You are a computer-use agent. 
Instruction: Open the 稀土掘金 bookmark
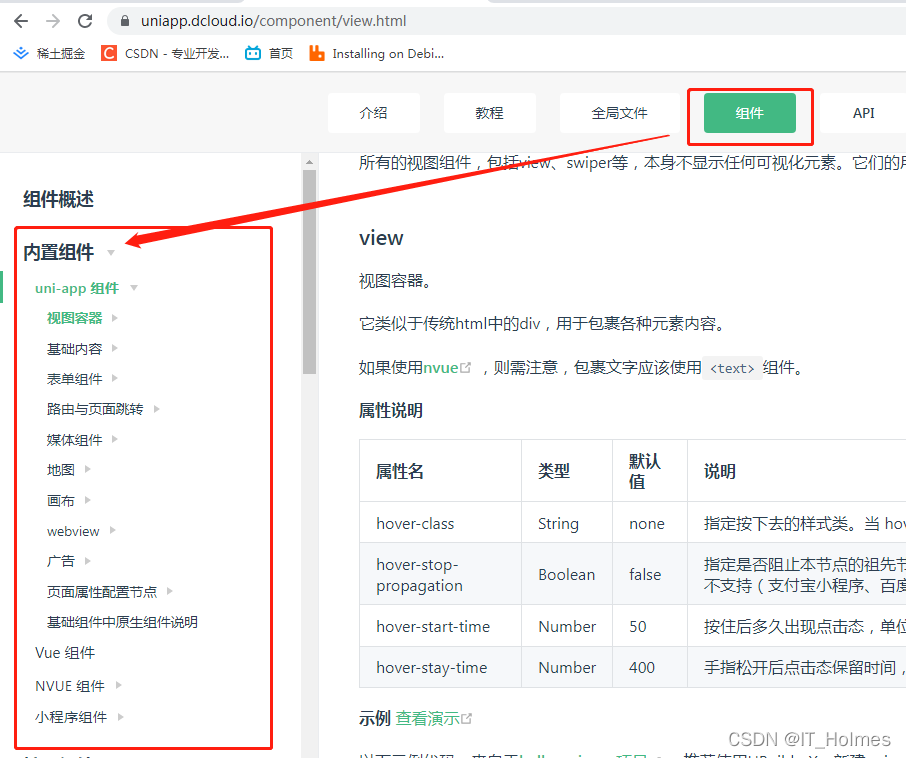click(49, 54)
